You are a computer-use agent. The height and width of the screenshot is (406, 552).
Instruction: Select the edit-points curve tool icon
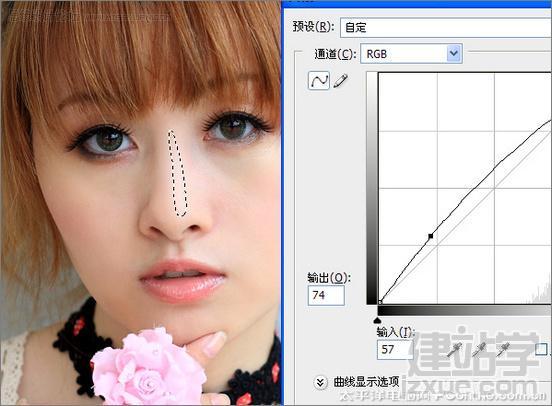coord(319,81)
